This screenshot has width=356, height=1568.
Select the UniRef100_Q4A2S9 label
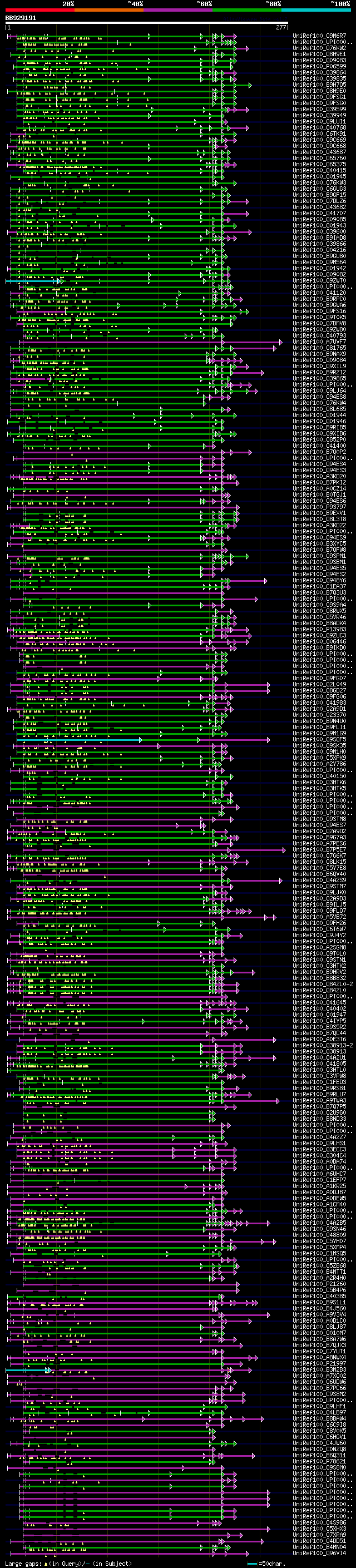pyautogui.click(x=319, y=880)
